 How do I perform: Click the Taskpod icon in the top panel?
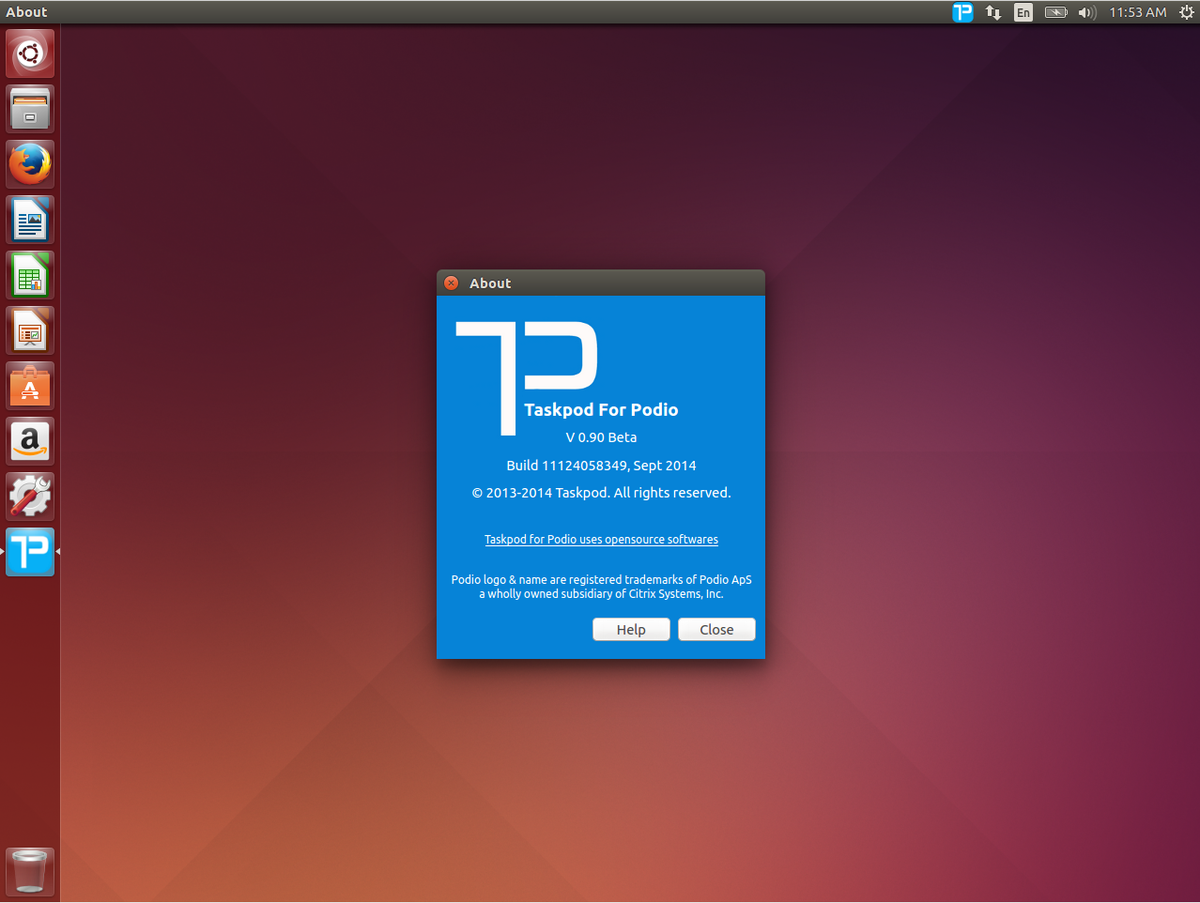click(x=962, y=12)
